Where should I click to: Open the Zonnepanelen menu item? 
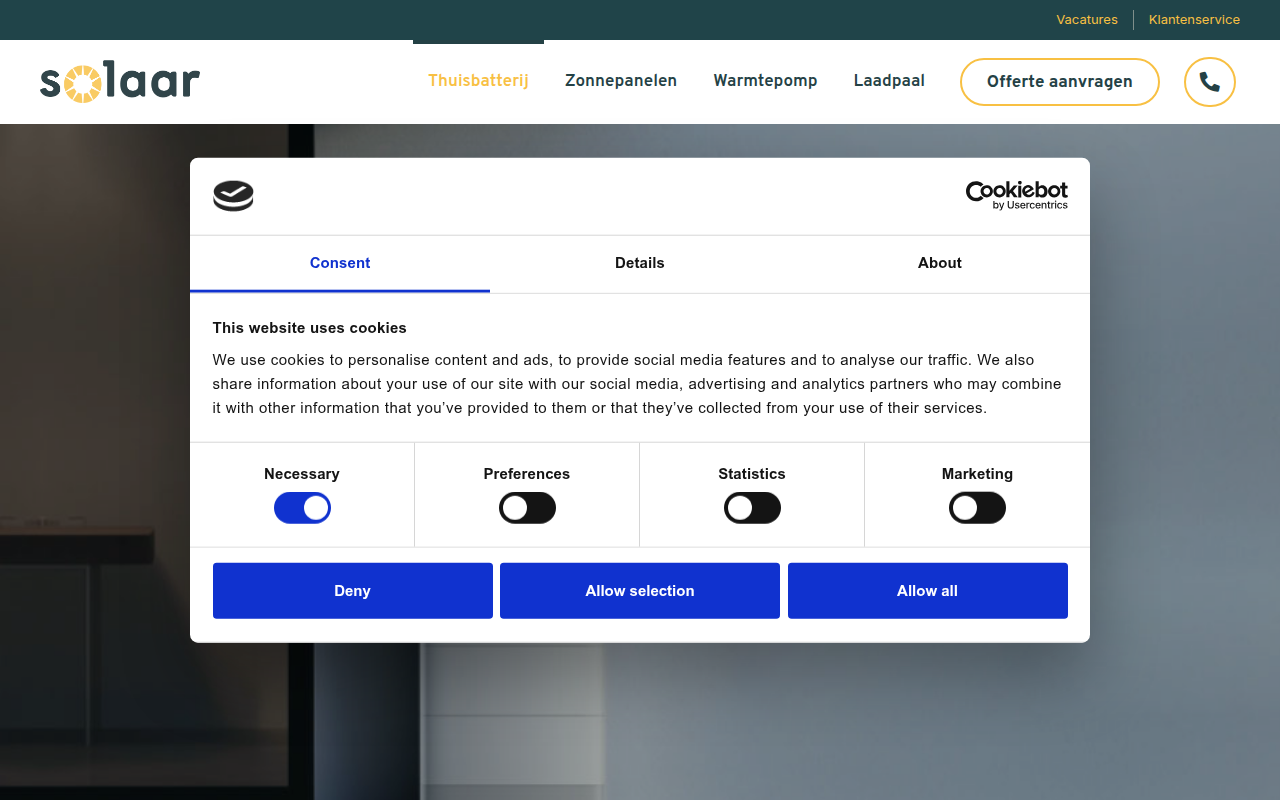[x=621, y=81]
